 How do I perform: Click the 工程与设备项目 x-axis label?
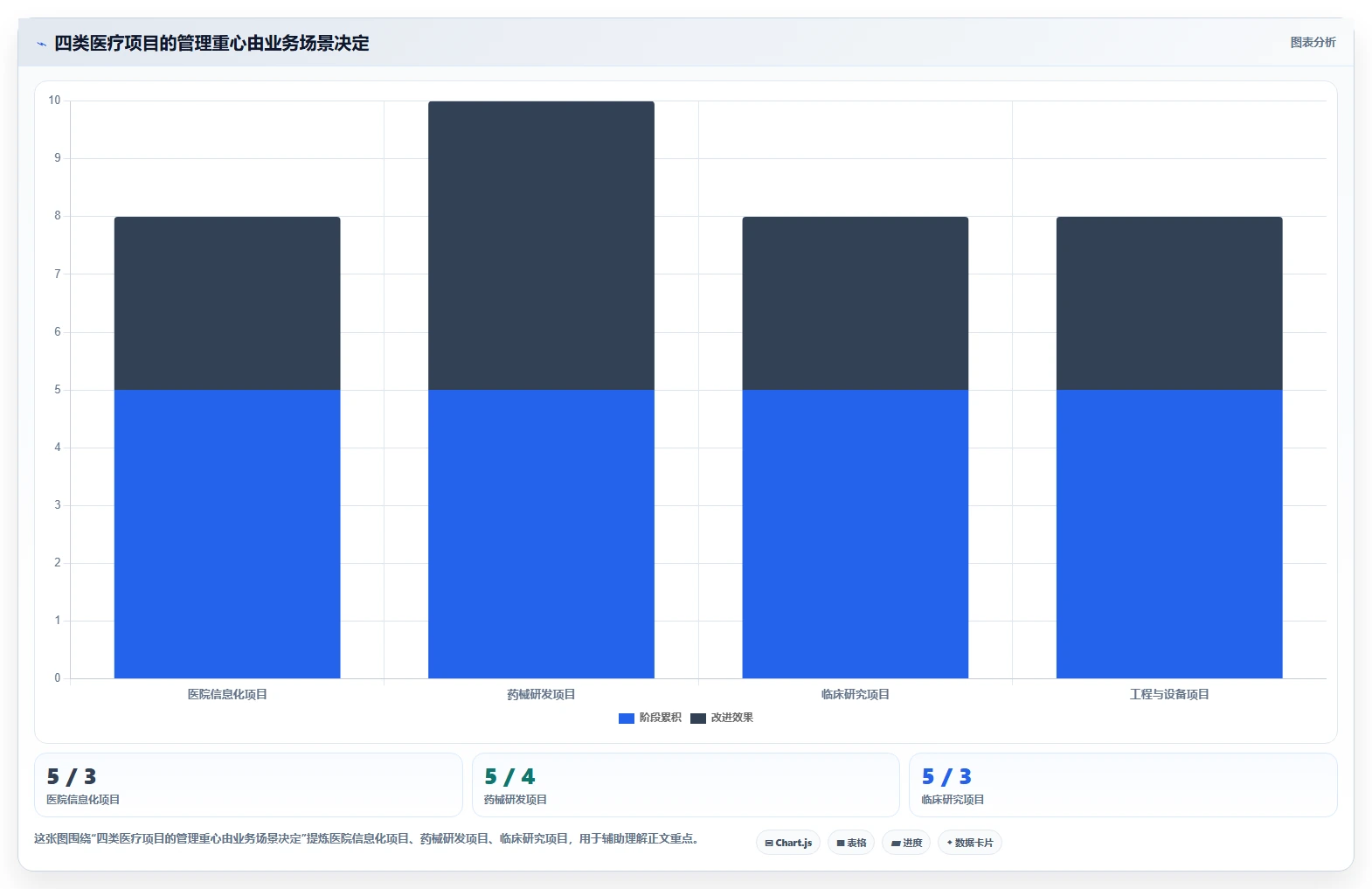[x=1169, y=694]
